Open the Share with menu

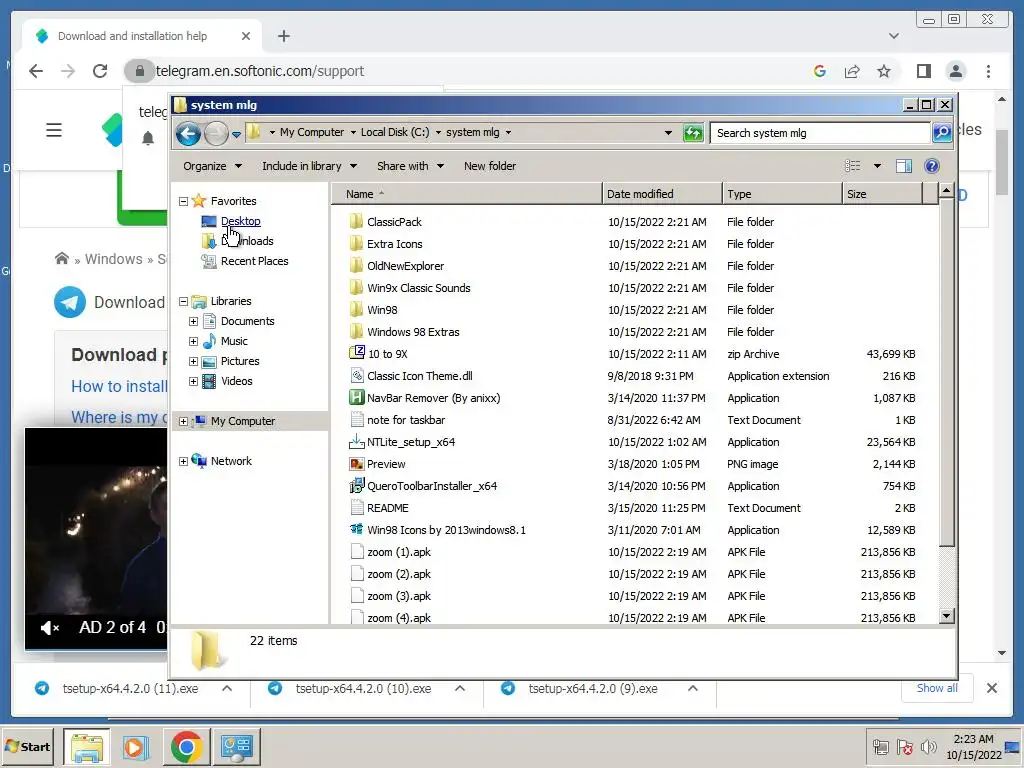pyautogui.click(x=410, y=166)
